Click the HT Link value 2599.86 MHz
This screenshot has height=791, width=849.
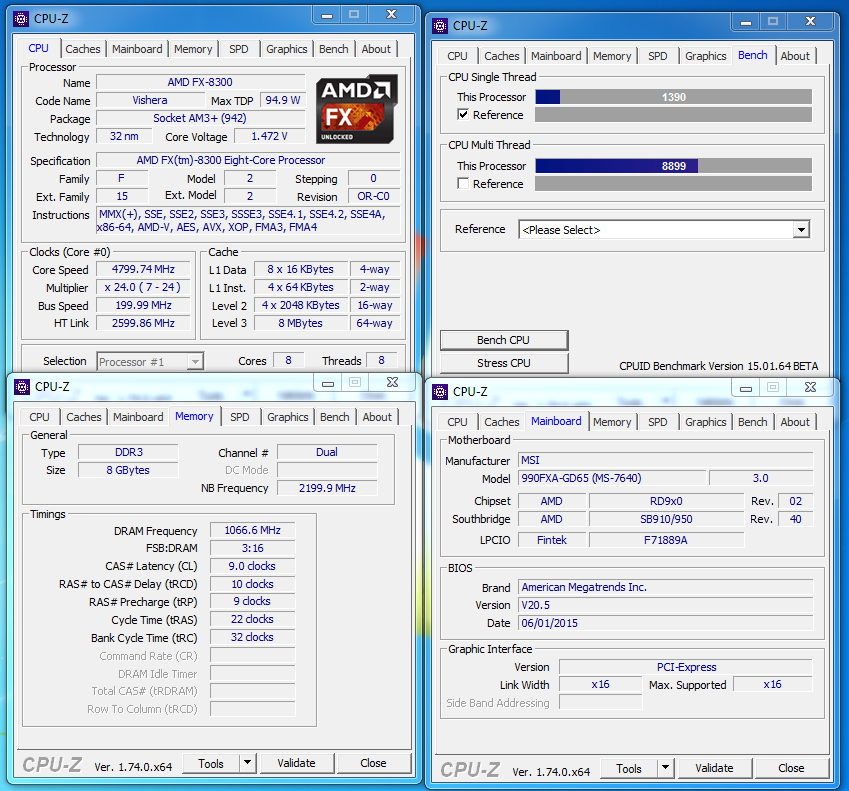(x=143, y=323)
